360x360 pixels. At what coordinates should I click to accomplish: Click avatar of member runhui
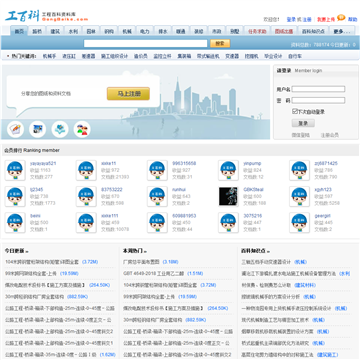pyautogui.click(x=157, y=196)
